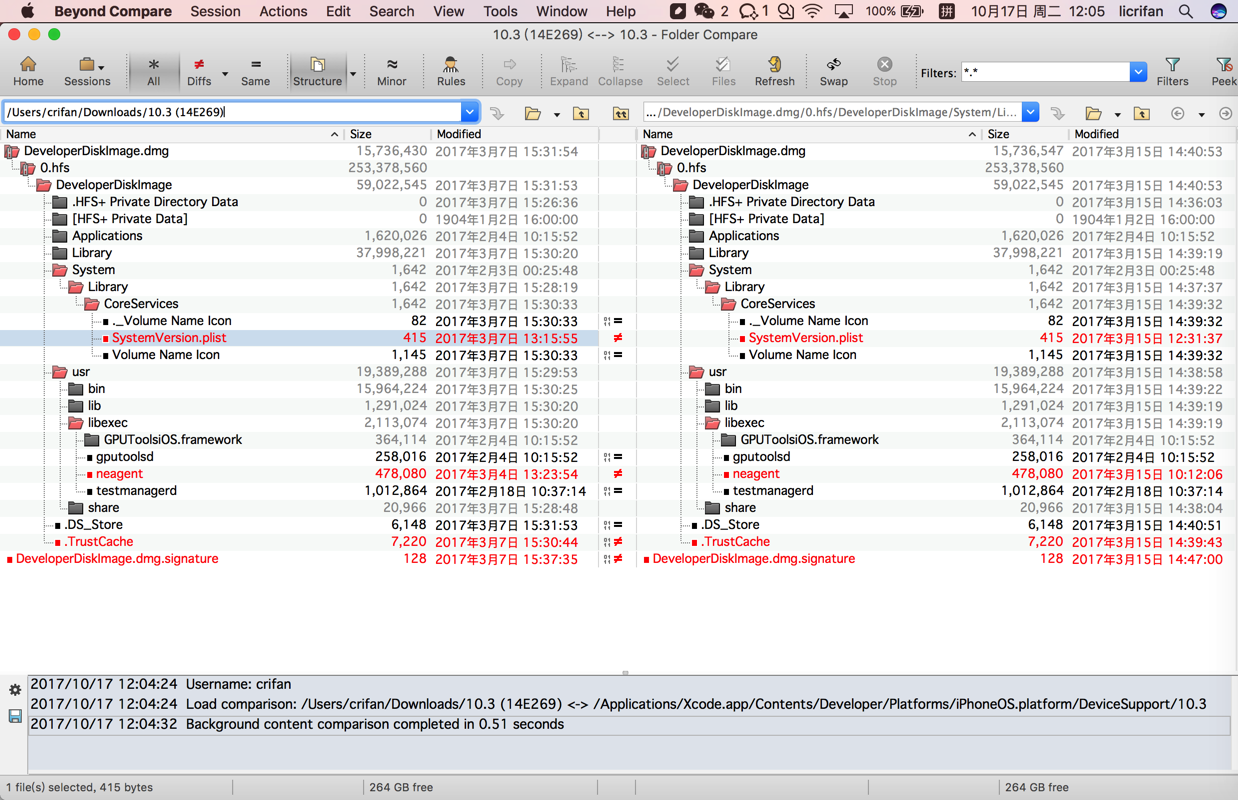
Task: Toggle the Diffs display filter
Action: [x=199, y=71]
